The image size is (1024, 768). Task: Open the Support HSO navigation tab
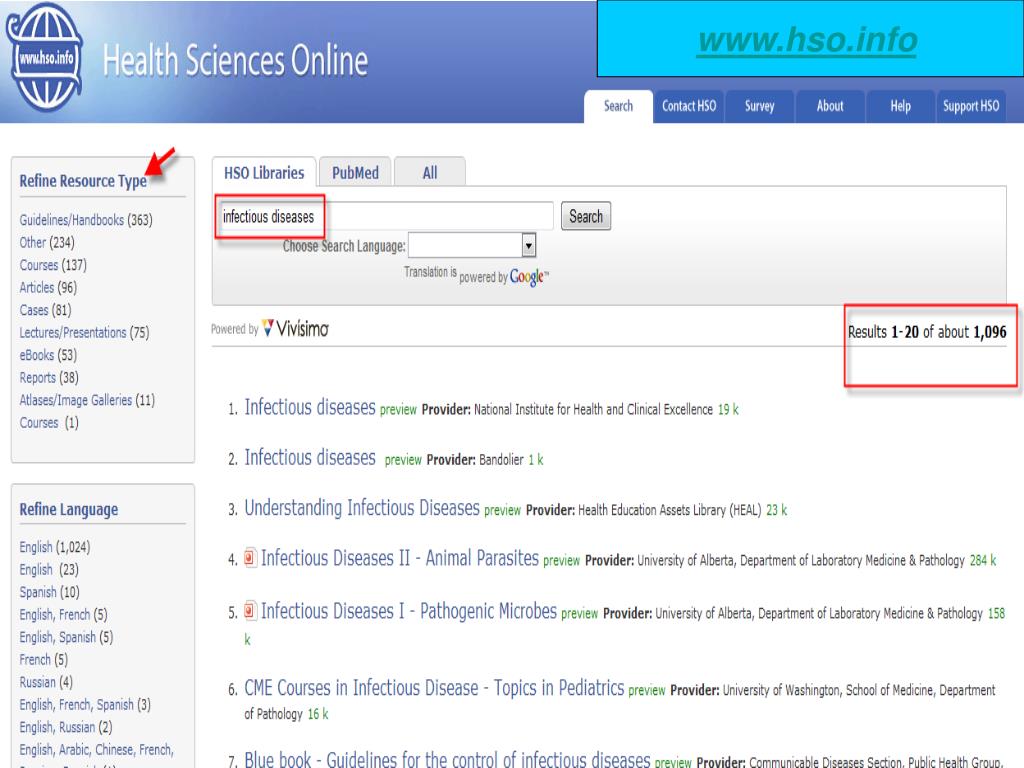pyautogui.click(x=971, y=106)
